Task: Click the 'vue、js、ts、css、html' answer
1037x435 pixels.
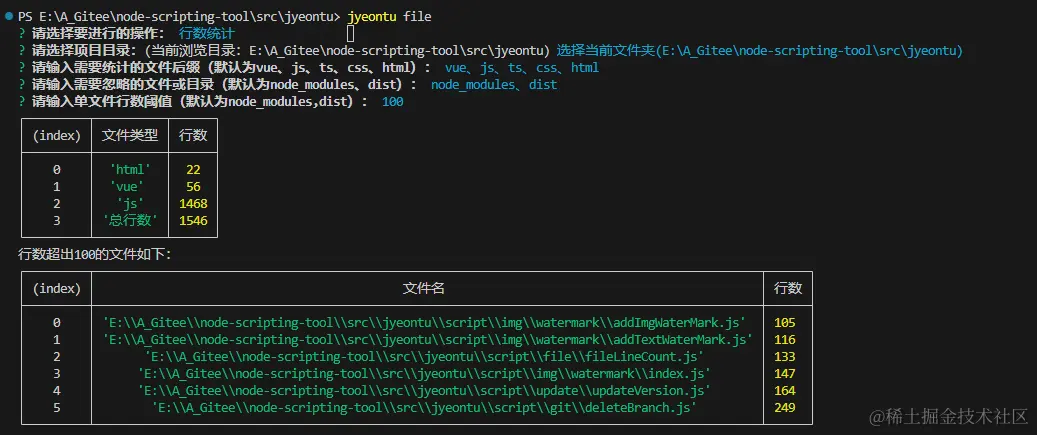Action: pyautogui.click(x=522, y=67)
